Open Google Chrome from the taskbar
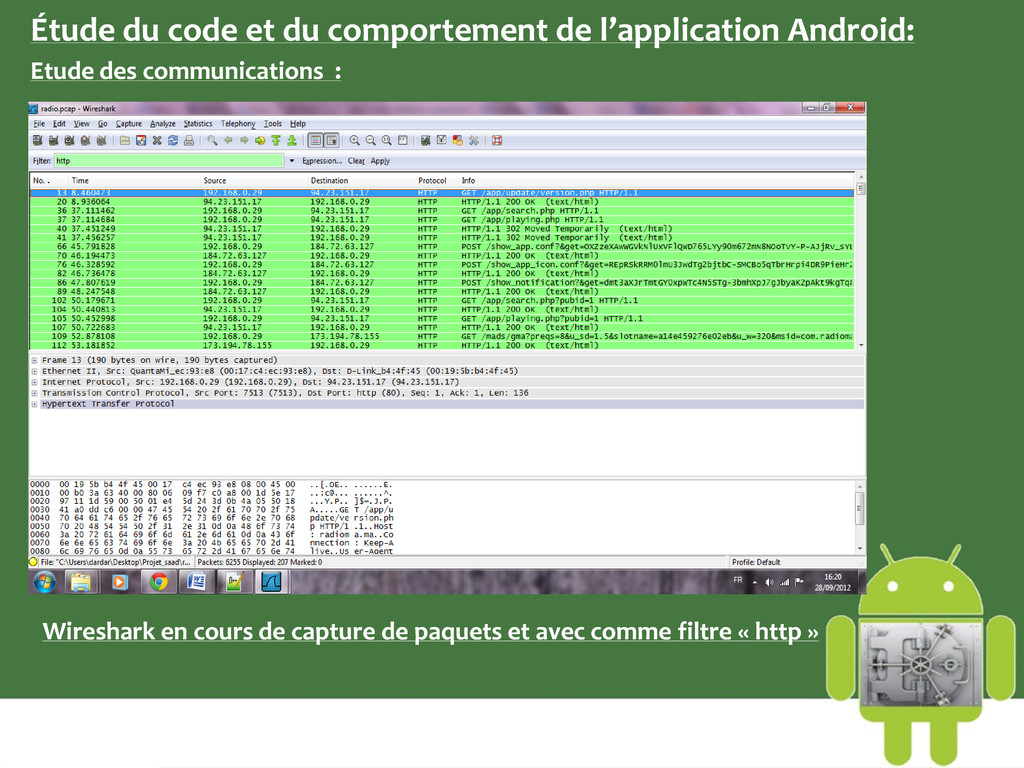 click(x=159, y=582)
